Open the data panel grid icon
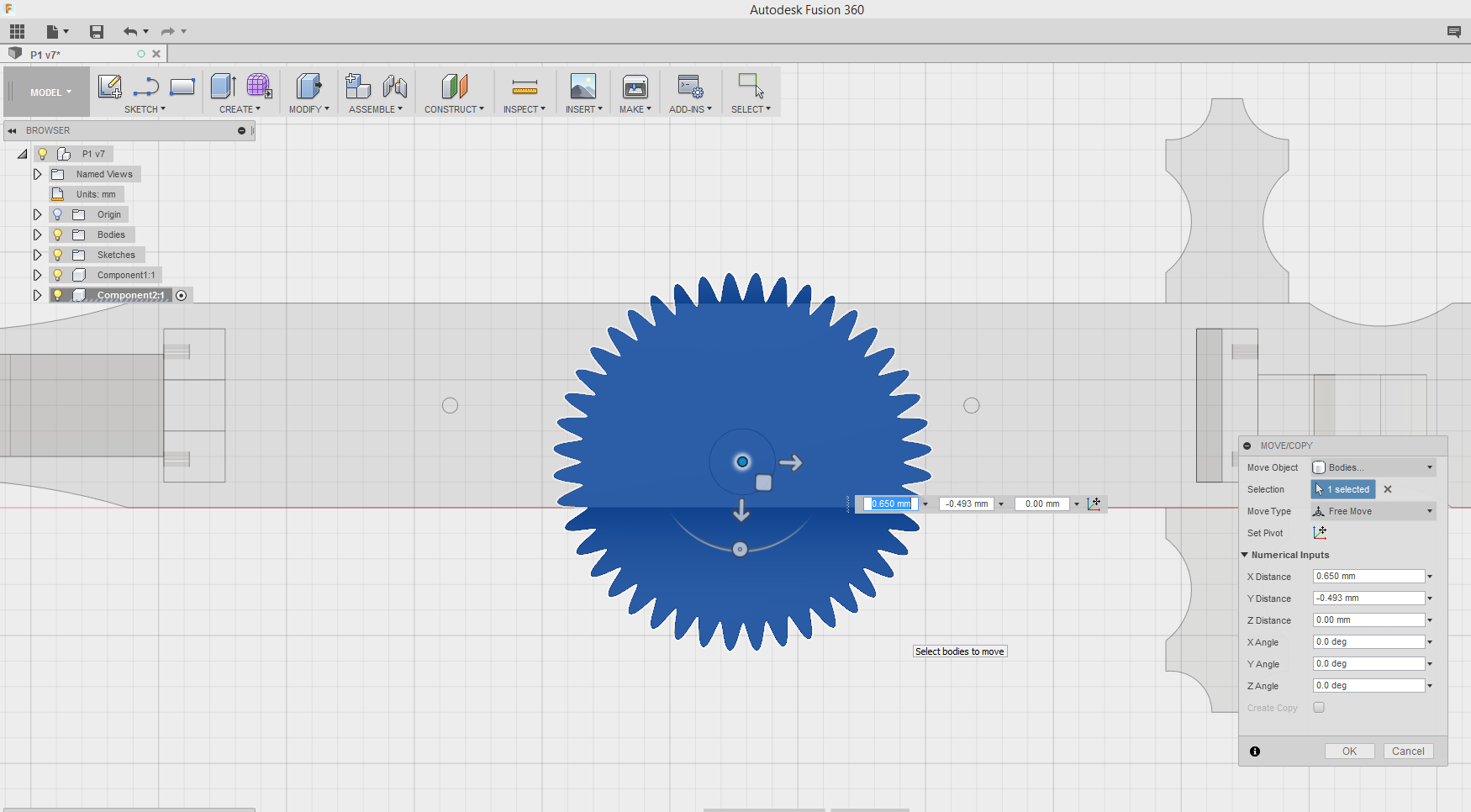 [17, 32]
